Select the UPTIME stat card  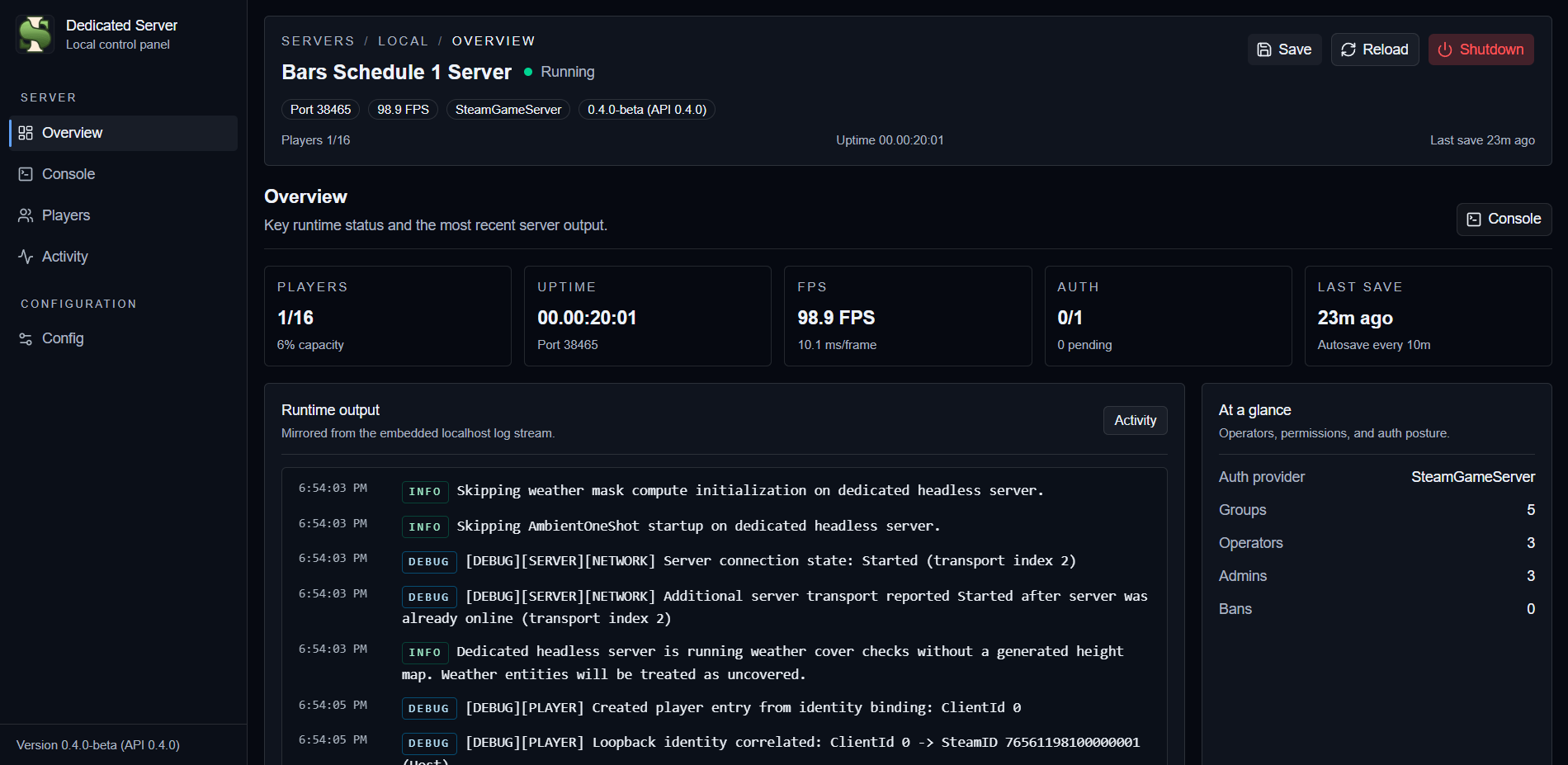[648, 316]
